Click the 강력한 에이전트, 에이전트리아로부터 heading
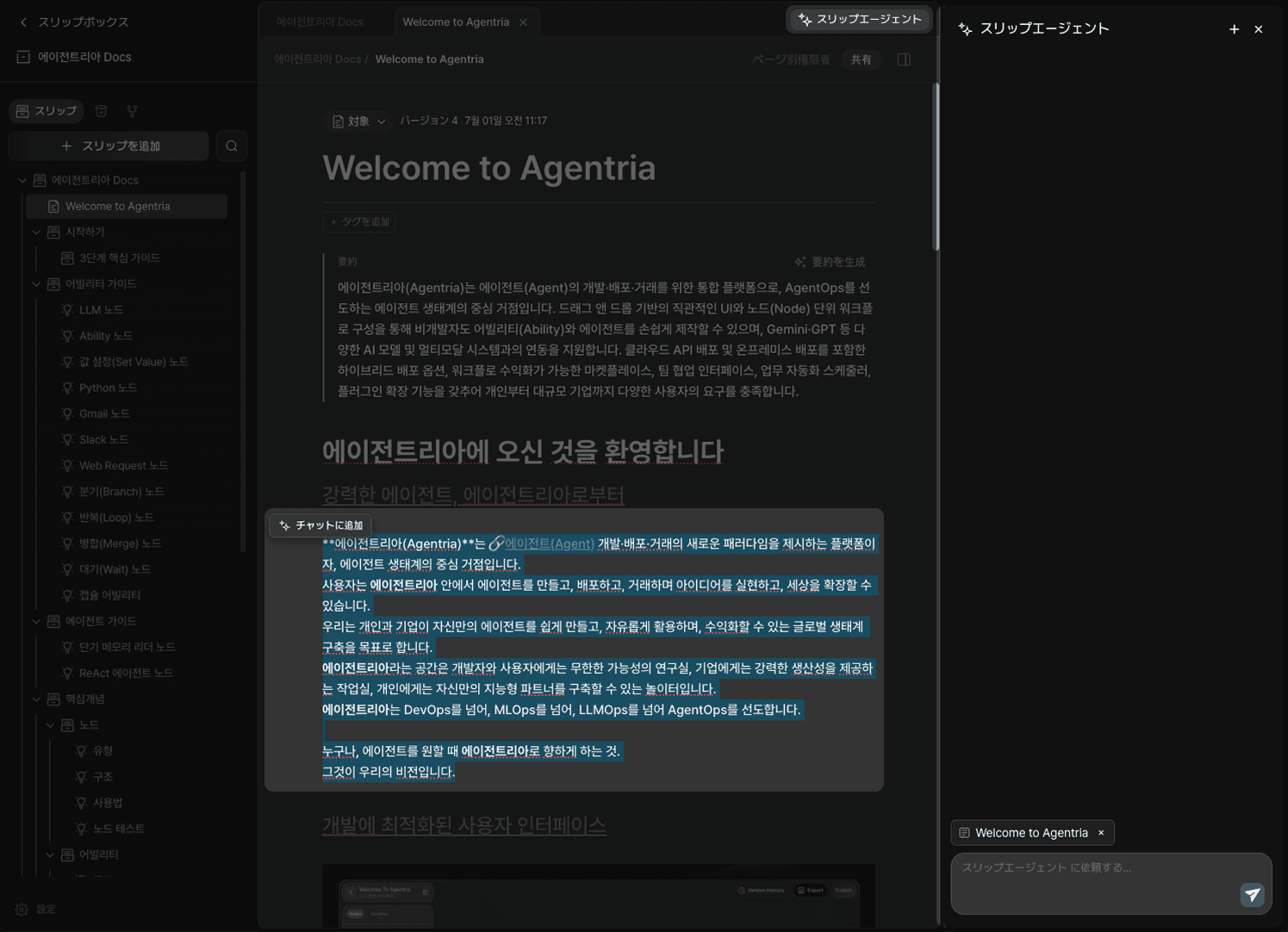 tap(473, 495)
